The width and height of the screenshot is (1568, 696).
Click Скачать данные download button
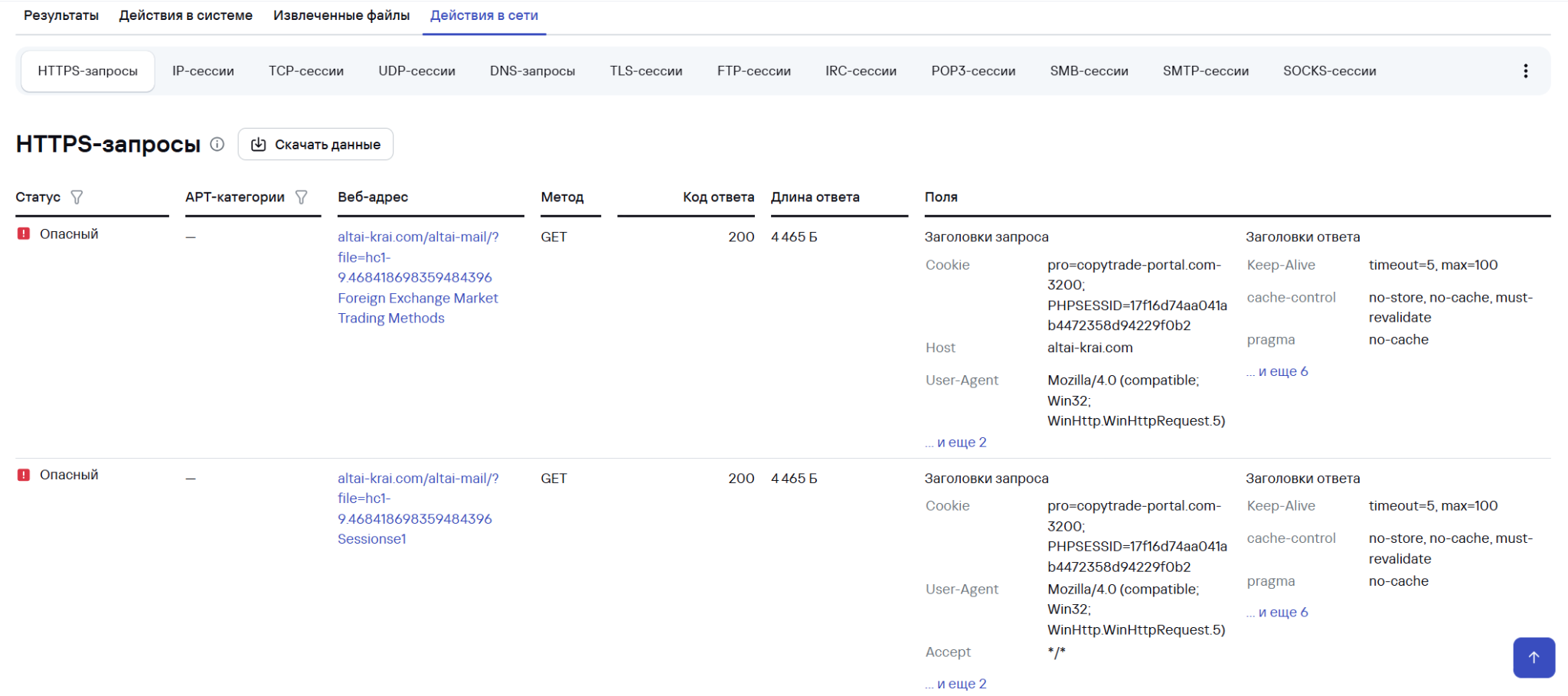tap(315, 145)
